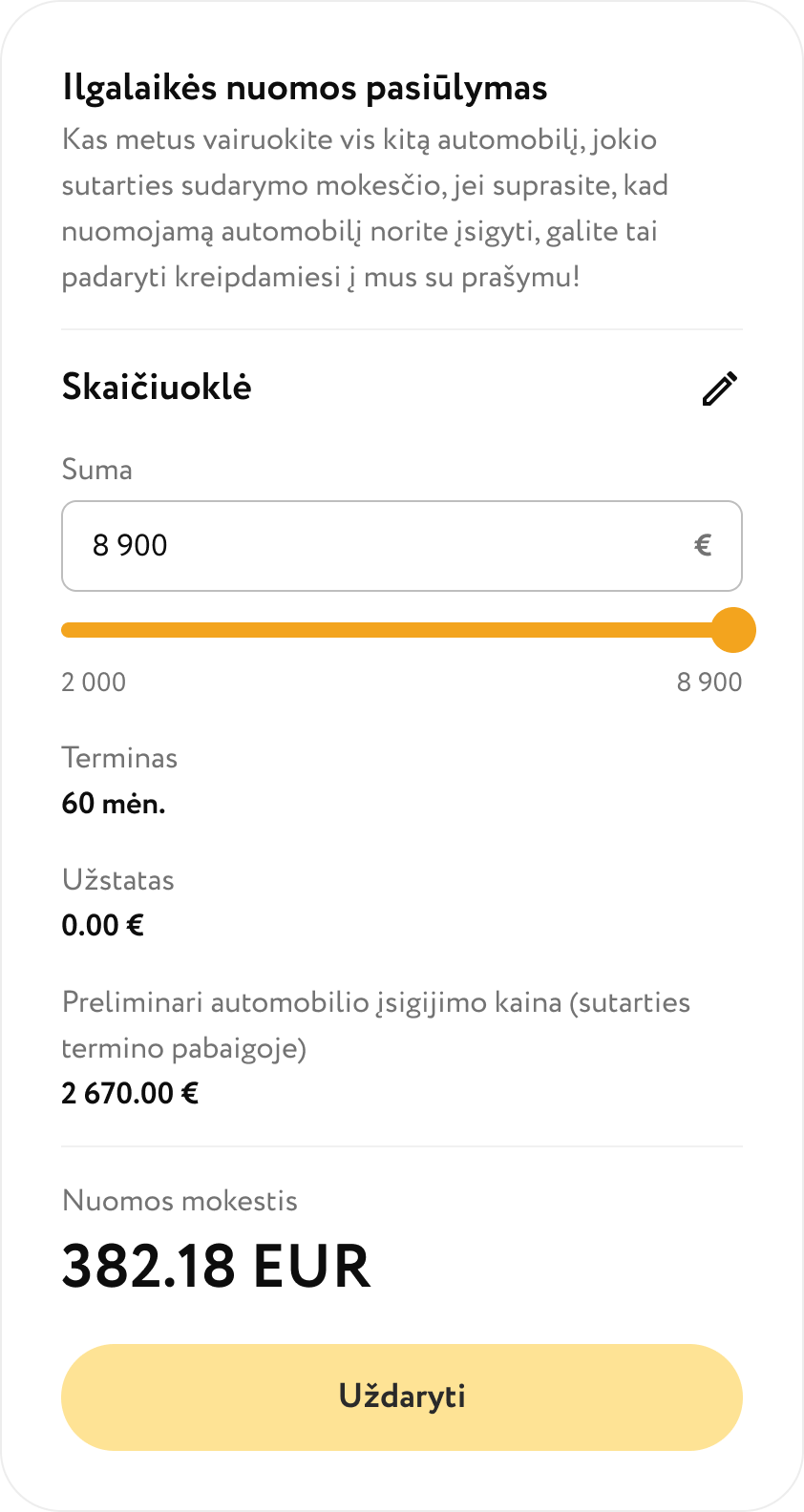Click the 382.18 EUR rental fee amount
Viewport: 804px width, 1512px height.
tap(216, 1266)
